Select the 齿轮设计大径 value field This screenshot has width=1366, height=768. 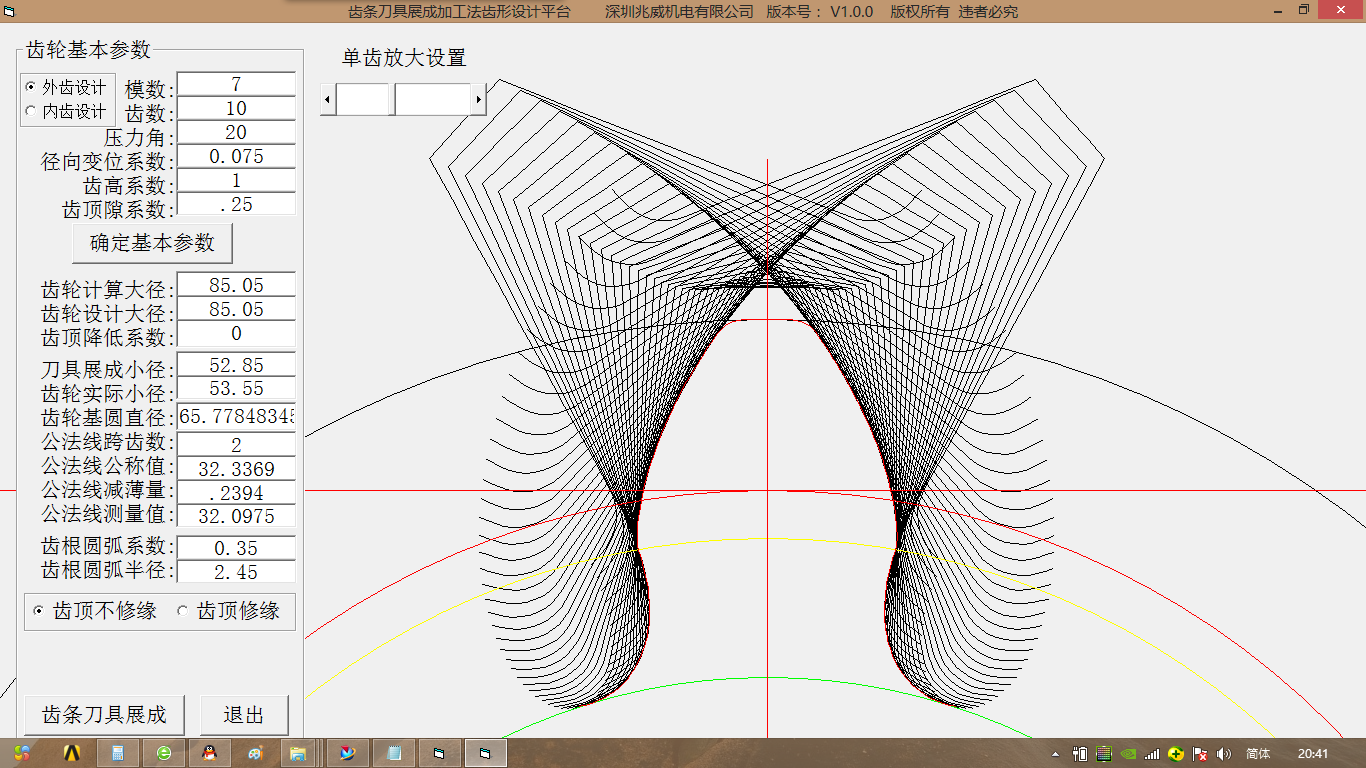(236, 309)
